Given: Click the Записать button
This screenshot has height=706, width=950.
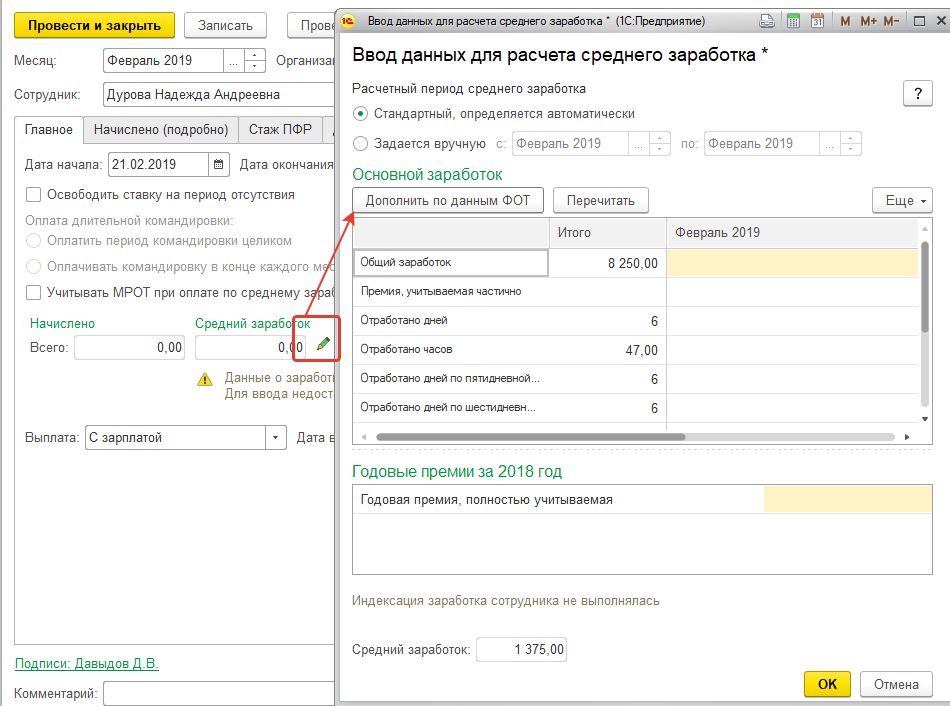Looking at the screenshot, I should (x=225, y=25).
